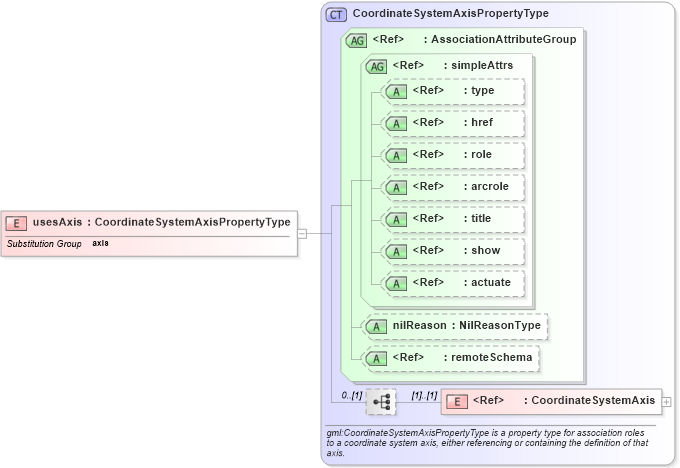
Task: Click the A icon of the arcrole attribute
Action: 396,188
